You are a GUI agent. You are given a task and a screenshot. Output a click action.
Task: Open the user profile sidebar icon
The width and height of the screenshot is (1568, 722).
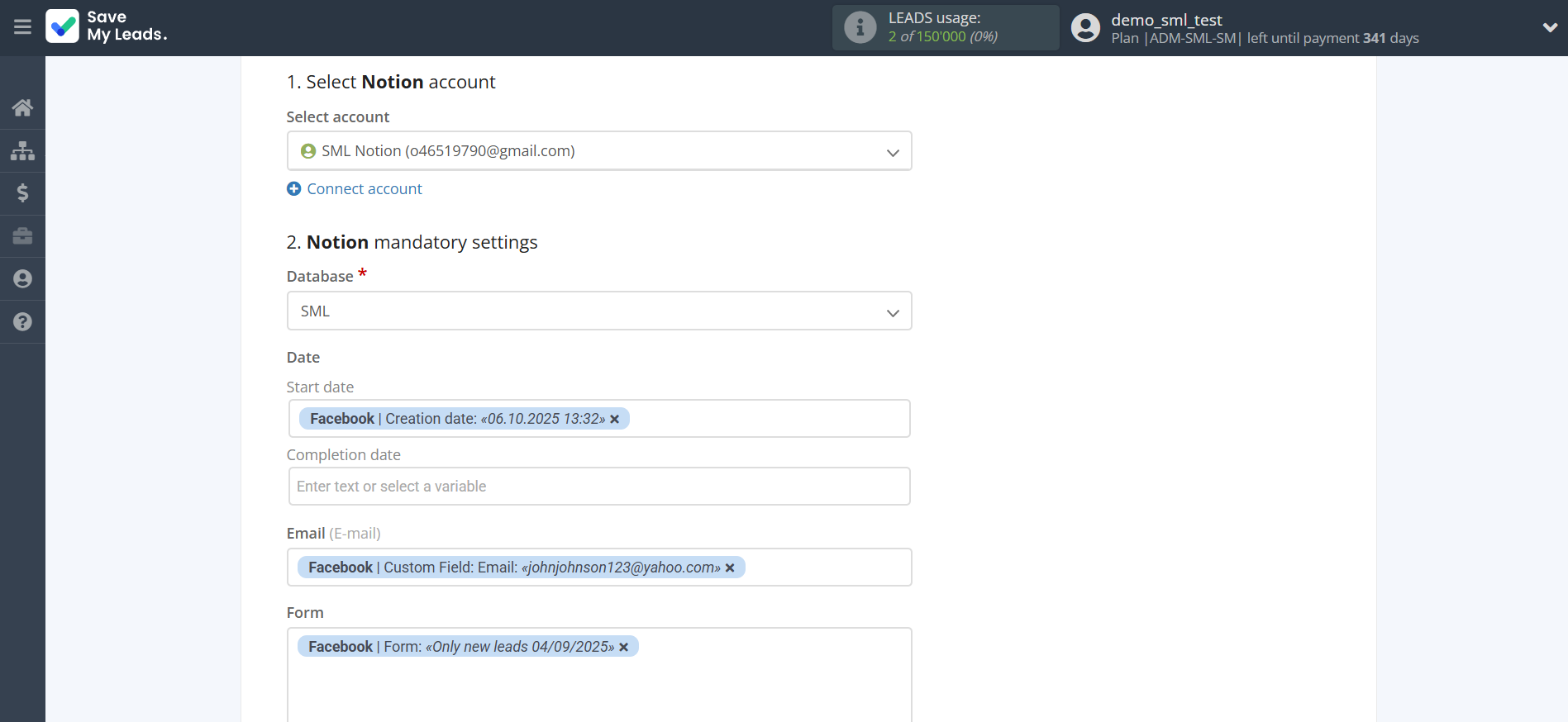point(22,279)
